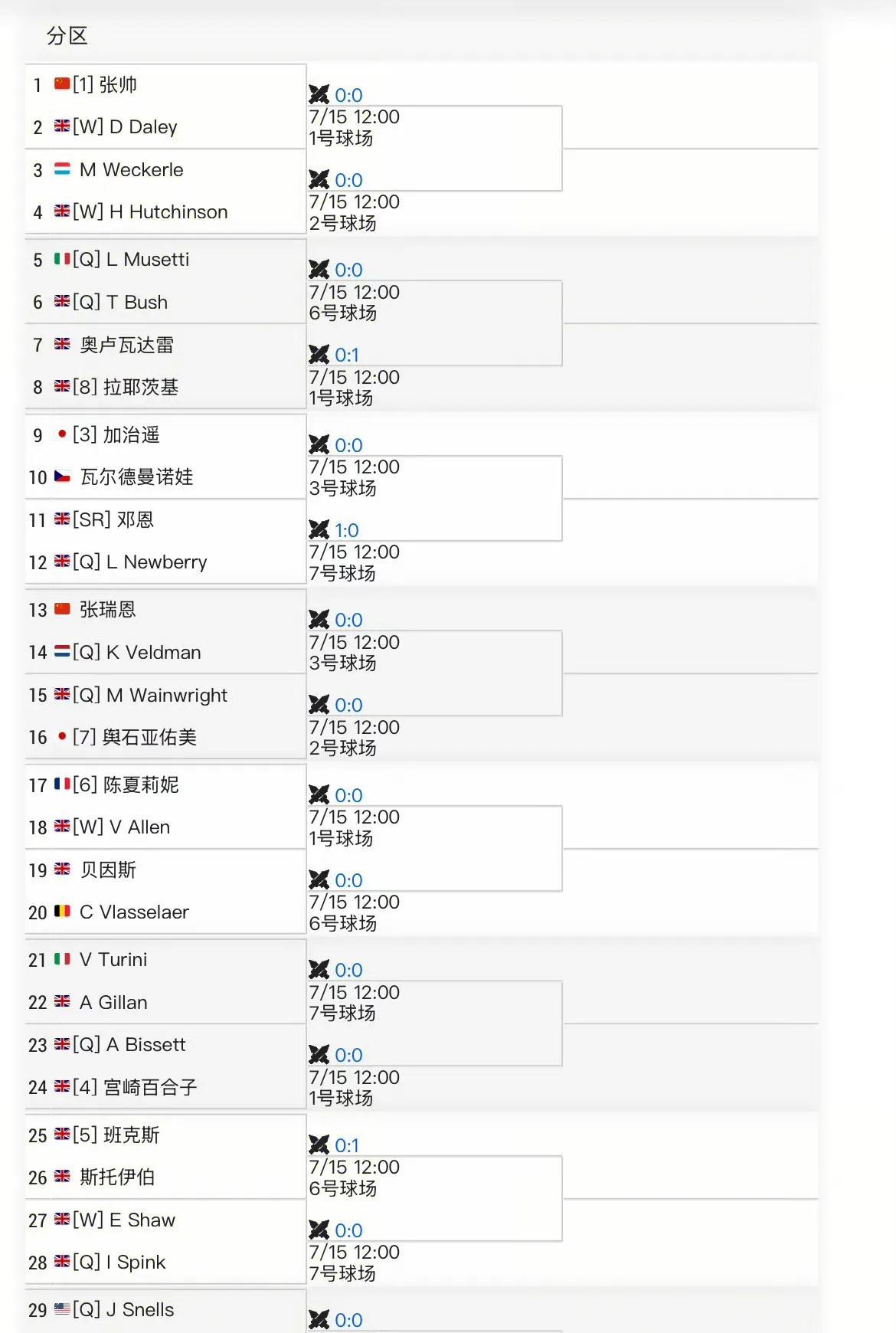Open the 1:0 score for 邓恩 vs L Newberry
The height and width of the screenshot is (1333, 896).
[x=347, y=530]
